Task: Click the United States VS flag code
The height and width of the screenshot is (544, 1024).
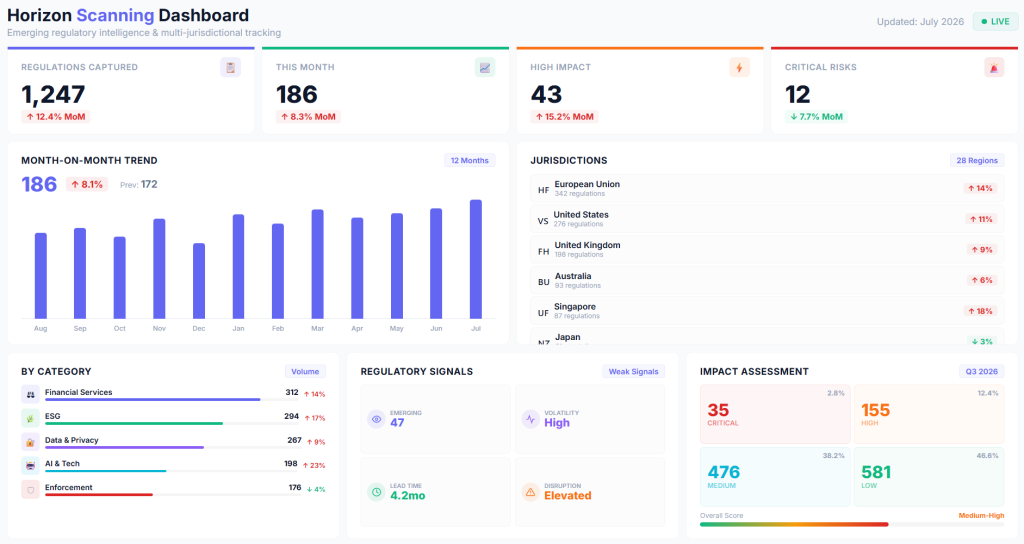Action: [543, 221]
